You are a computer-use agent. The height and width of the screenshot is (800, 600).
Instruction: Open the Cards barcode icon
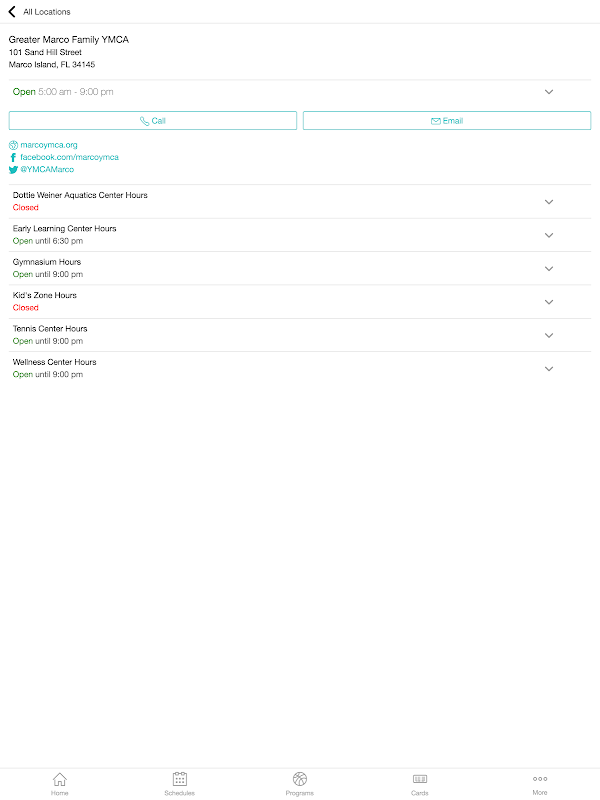420,779
